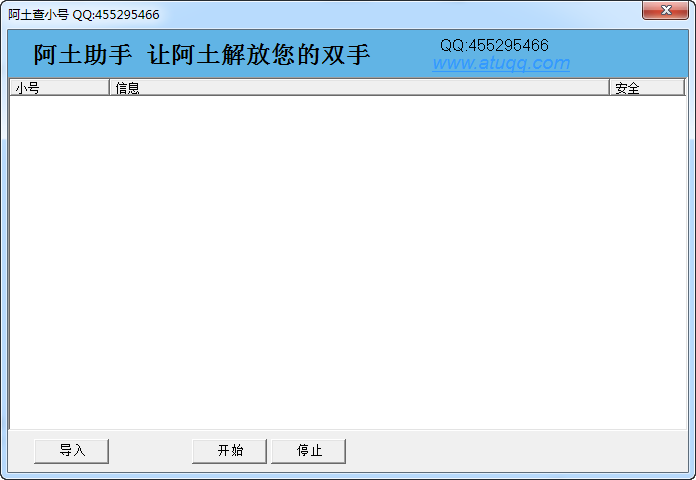
Task: Click blank space between 导入 and 开始 buttons
Action: [x=150, y=451]
